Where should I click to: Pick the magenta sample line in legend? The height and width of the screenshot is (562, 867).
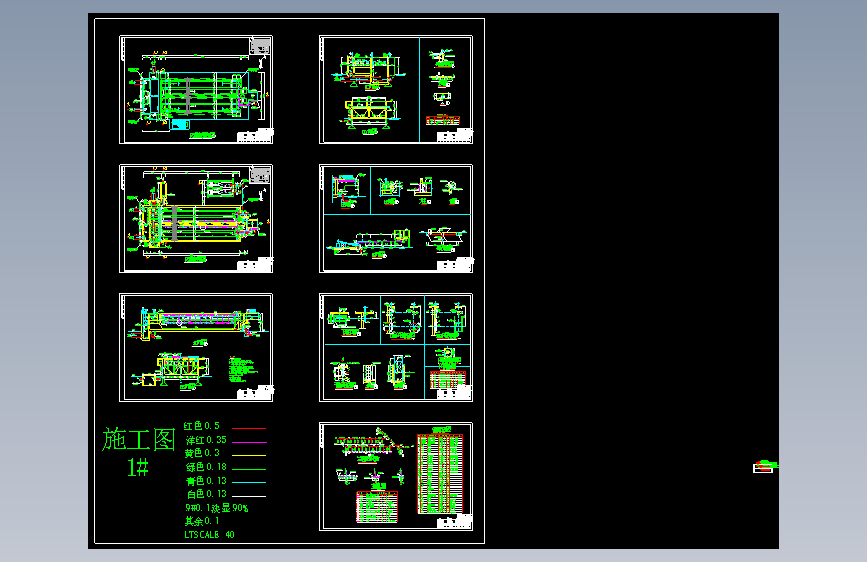coord(249,442)
